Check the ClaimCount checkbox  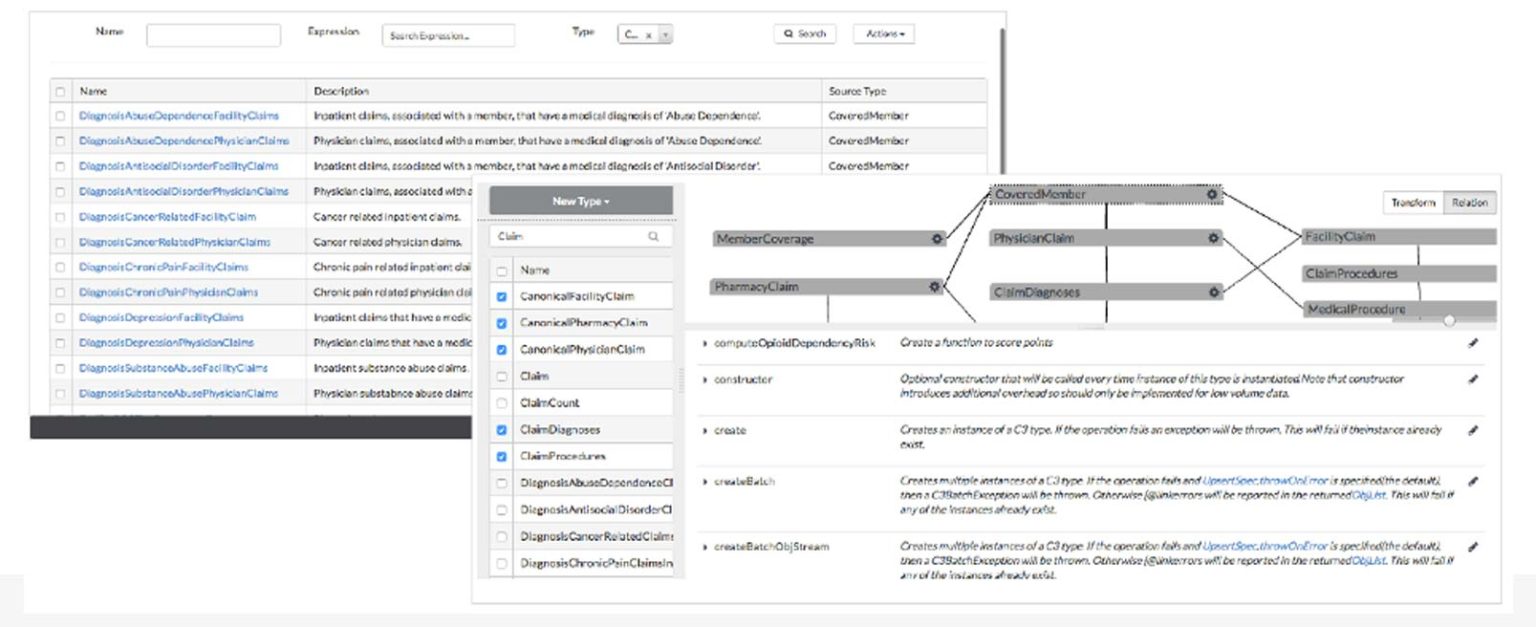[502, 403]
